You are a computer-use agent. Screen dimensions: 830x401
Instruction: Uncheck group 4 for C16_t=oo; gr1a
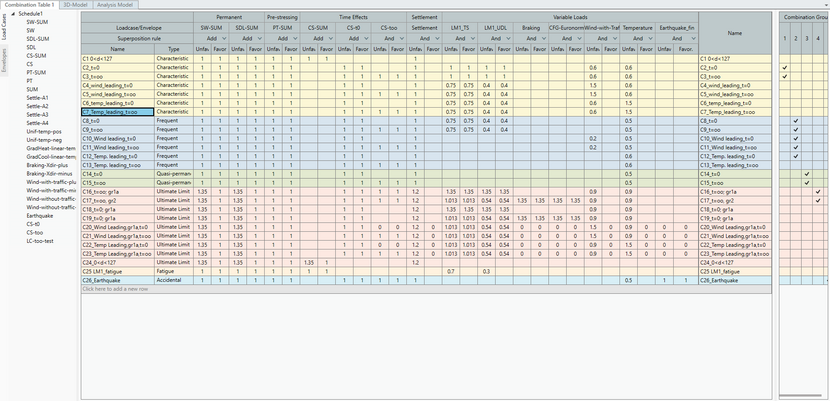point(817,190)
